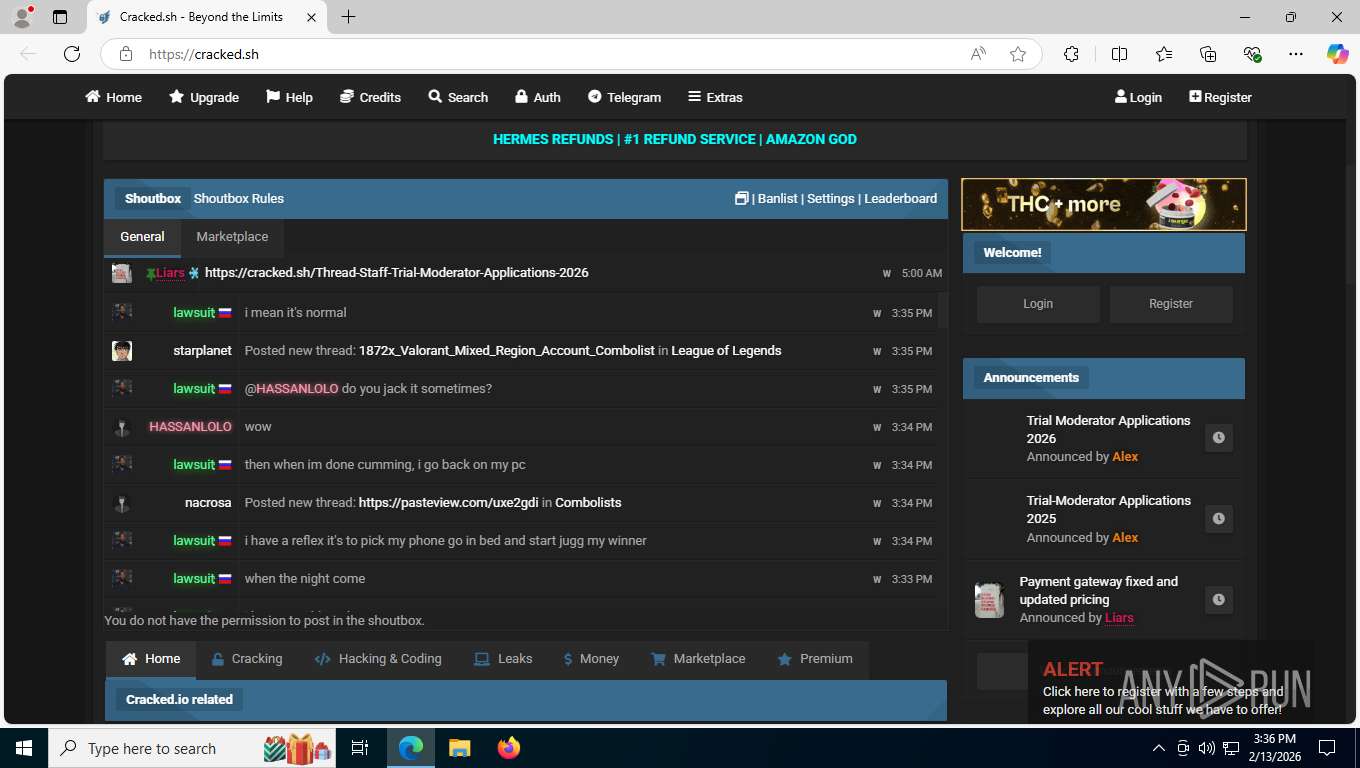Select the Hacking & Coding category tab
The width and height of the screenshot is (1360, 768).
tap(378, 659)
